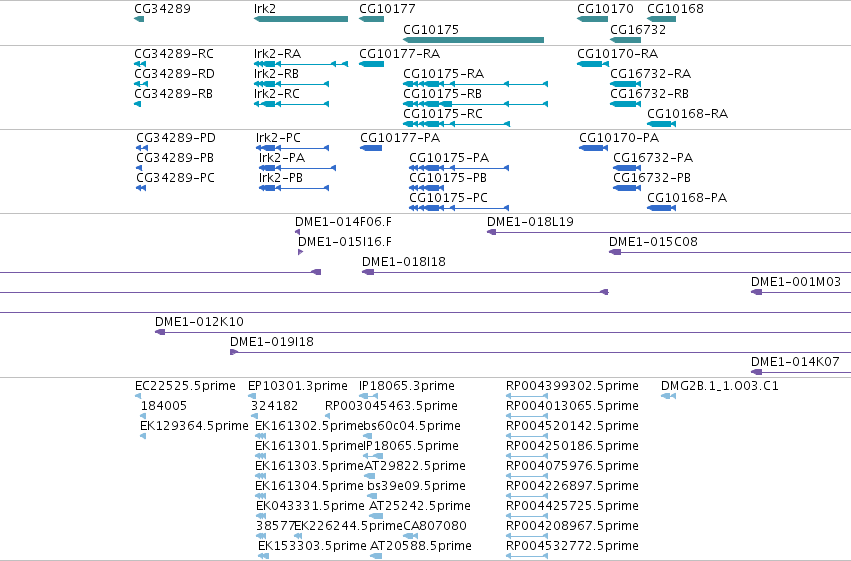
Task: Select EST RP004399302.5prime
Action: tap(572, 386)
